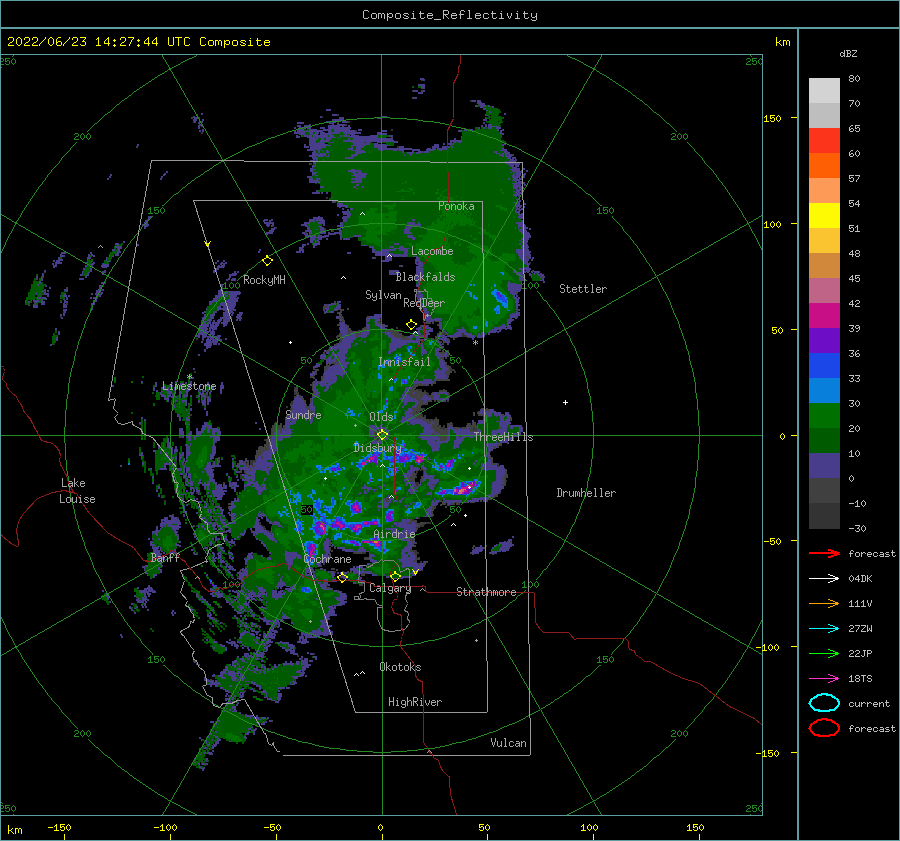Screen dimensions: 900x841
Task: Click the yellow diamond marker beside RockyMH
Action: pyautogui.click(x=267, y=261)
